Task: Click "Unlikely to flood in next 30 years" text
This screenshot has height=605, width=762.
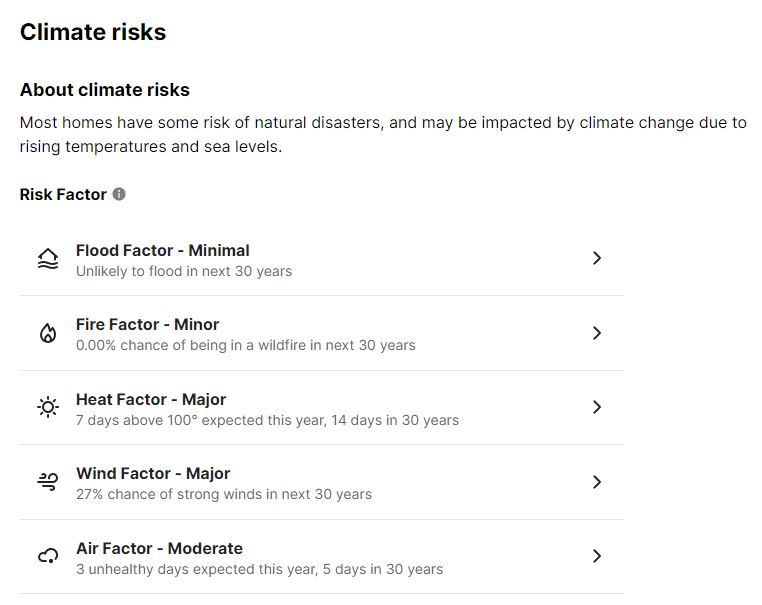Action: click(184, 271)
